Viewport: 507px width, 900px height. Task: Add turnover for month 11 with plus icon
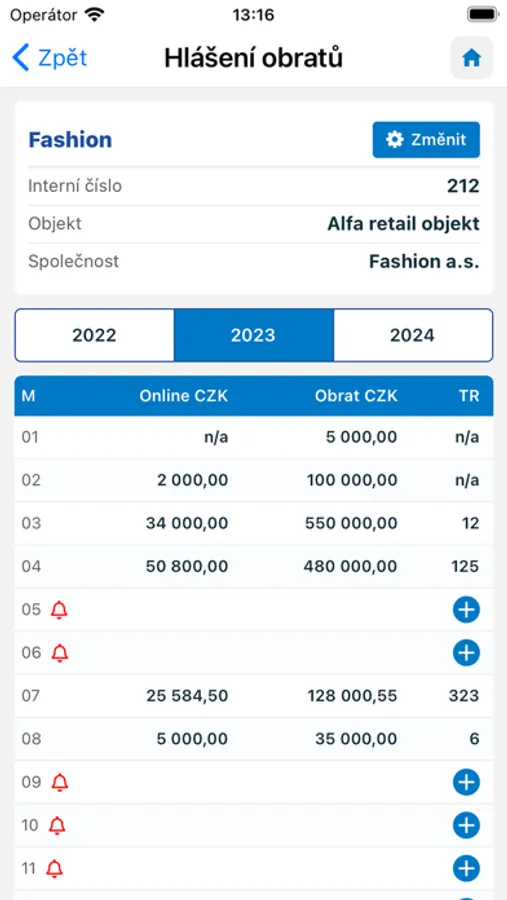tap(466, 868)
